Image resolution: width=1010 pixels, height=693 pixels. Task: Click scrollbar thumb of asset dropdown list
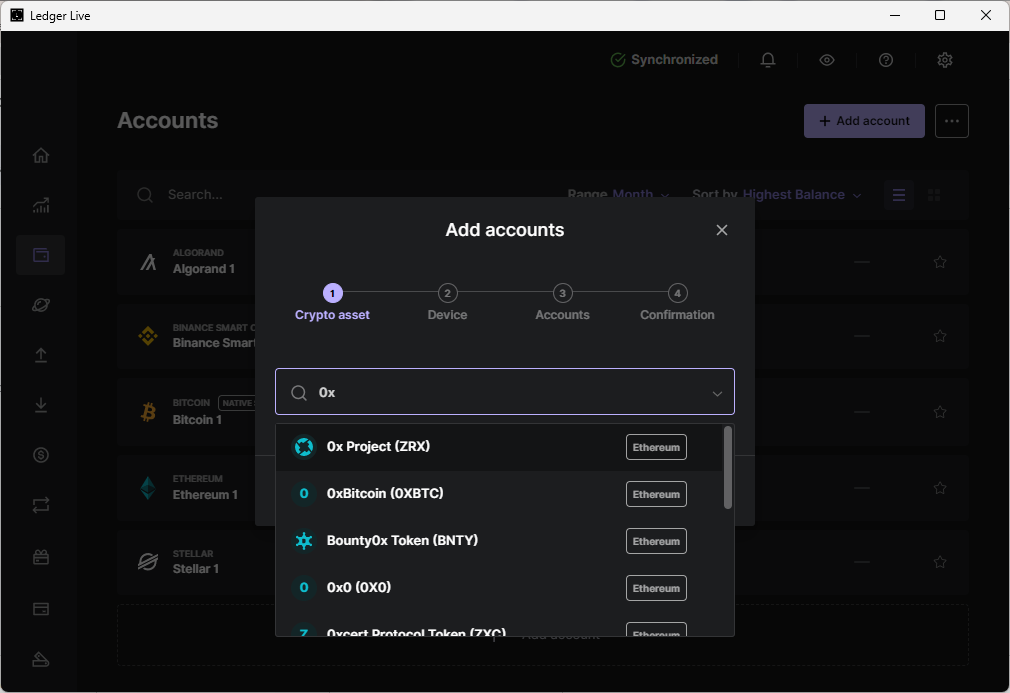pyautogui.click(x=728, y=468)
